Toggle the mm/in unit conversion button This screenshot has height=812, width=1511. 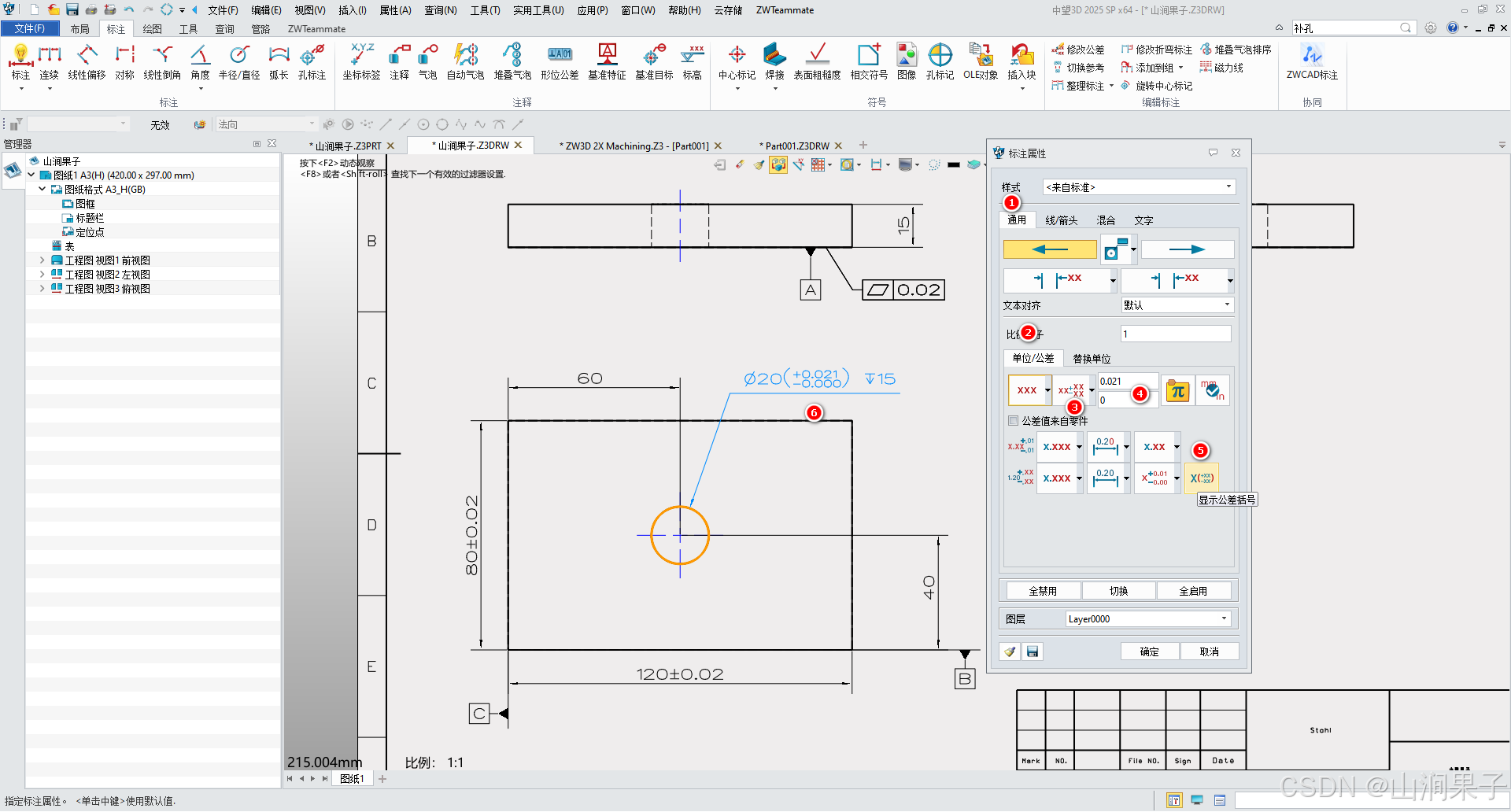tap(1212, 390)
